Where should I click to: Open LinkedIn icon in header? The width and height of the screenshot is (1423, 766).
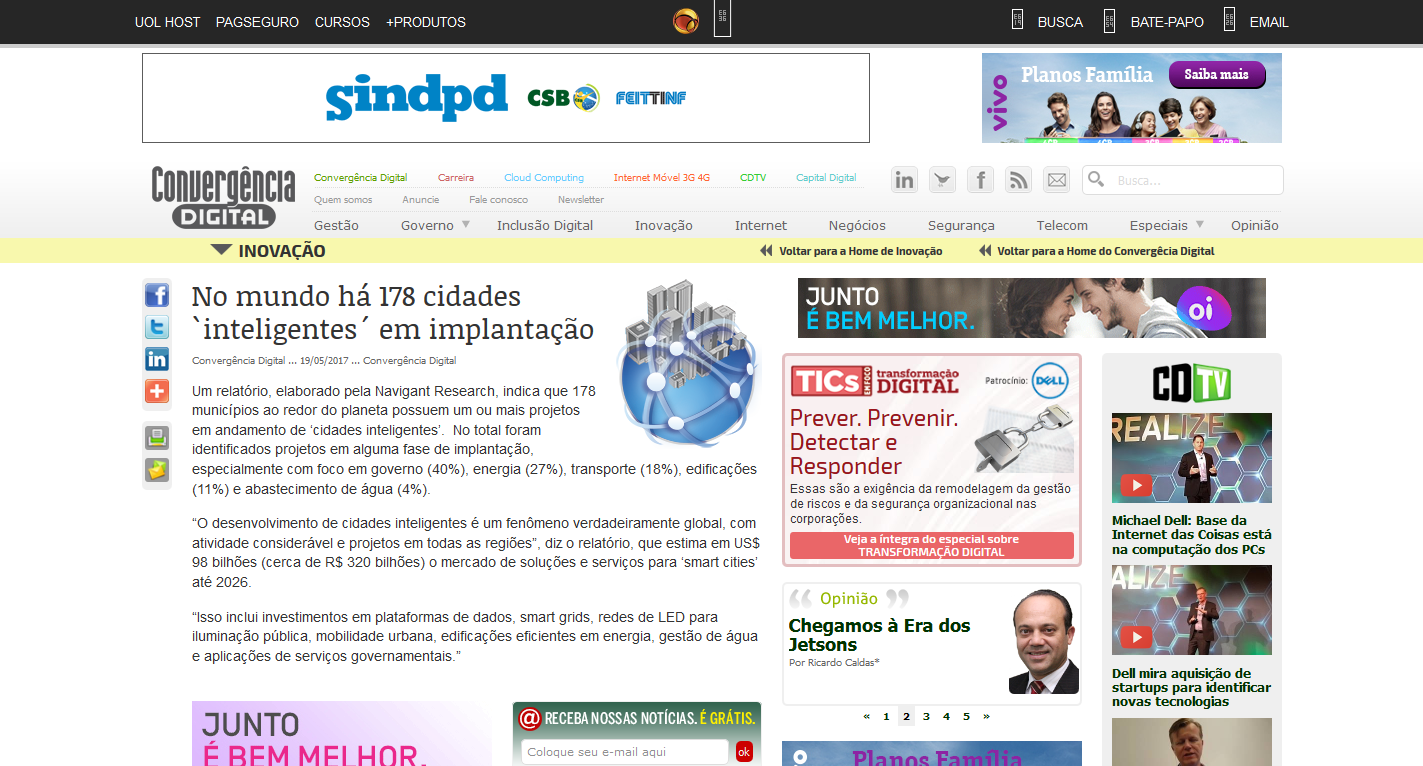(x=905, y=180)
